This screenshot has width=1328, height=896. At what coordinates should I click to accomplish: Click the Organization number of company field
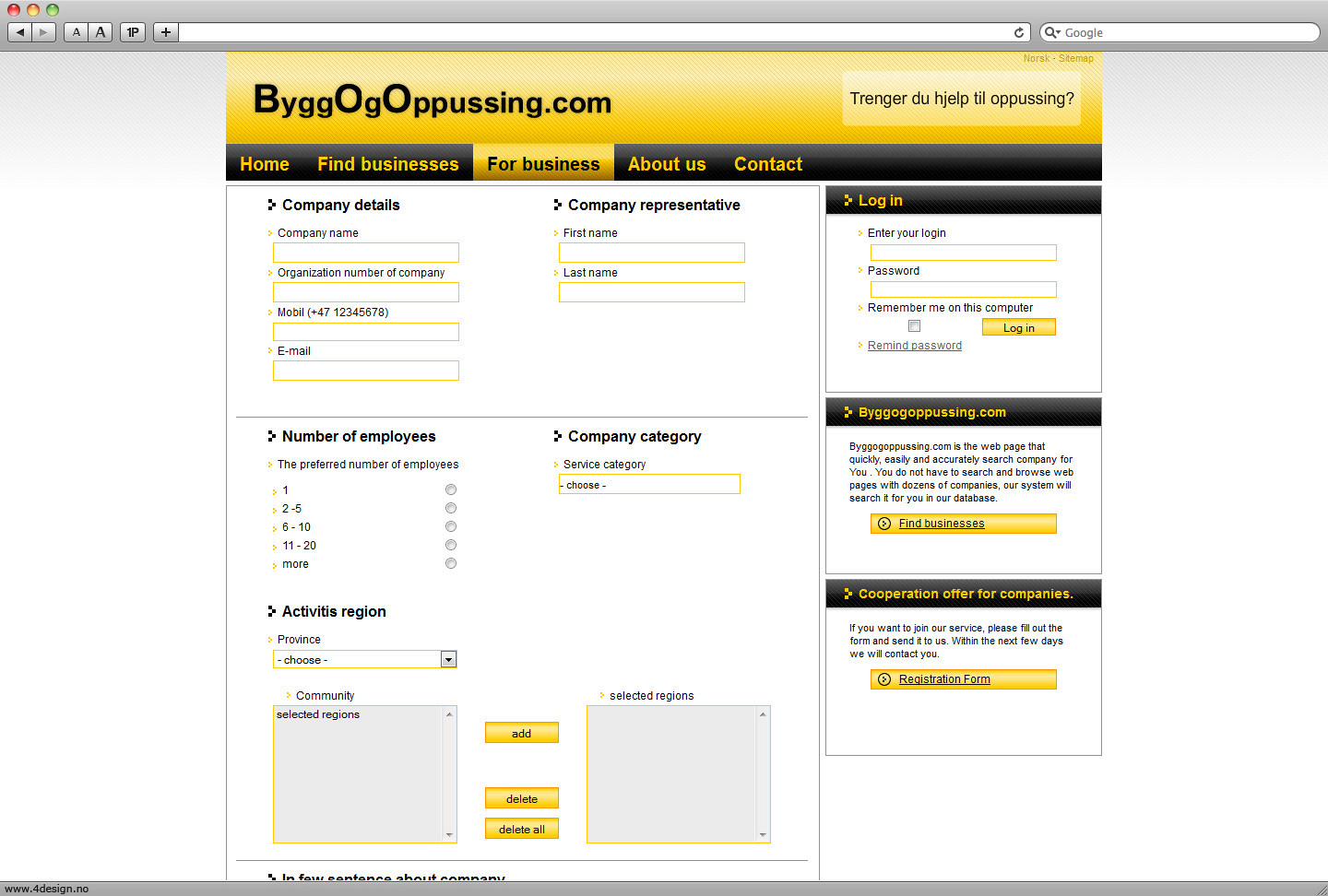click(x=366, y=292)
